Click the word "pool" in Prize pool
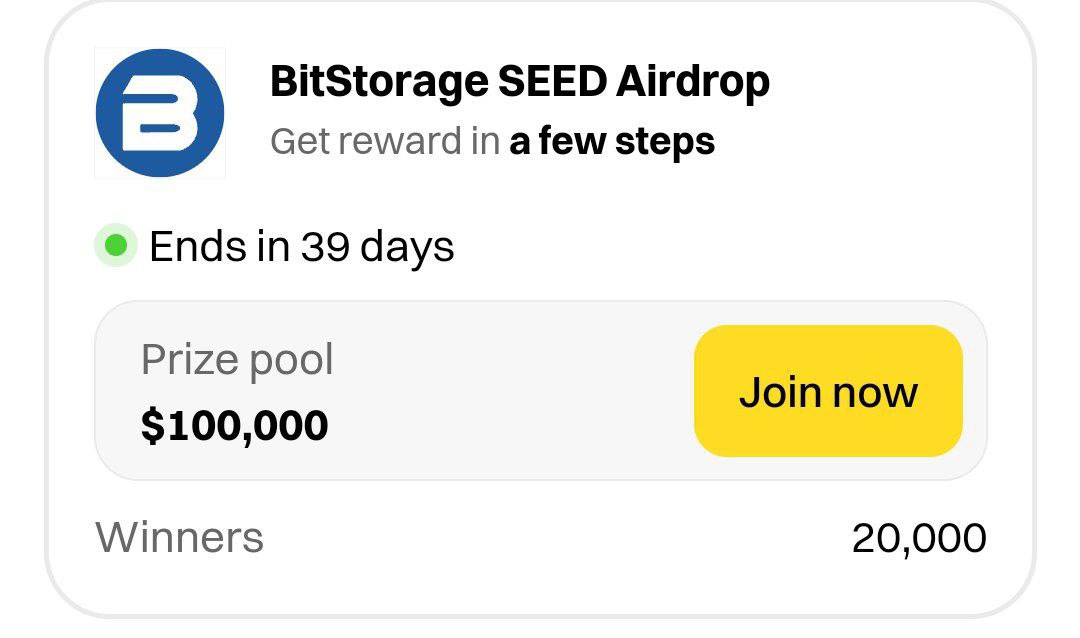 click(x=291, y=361)
